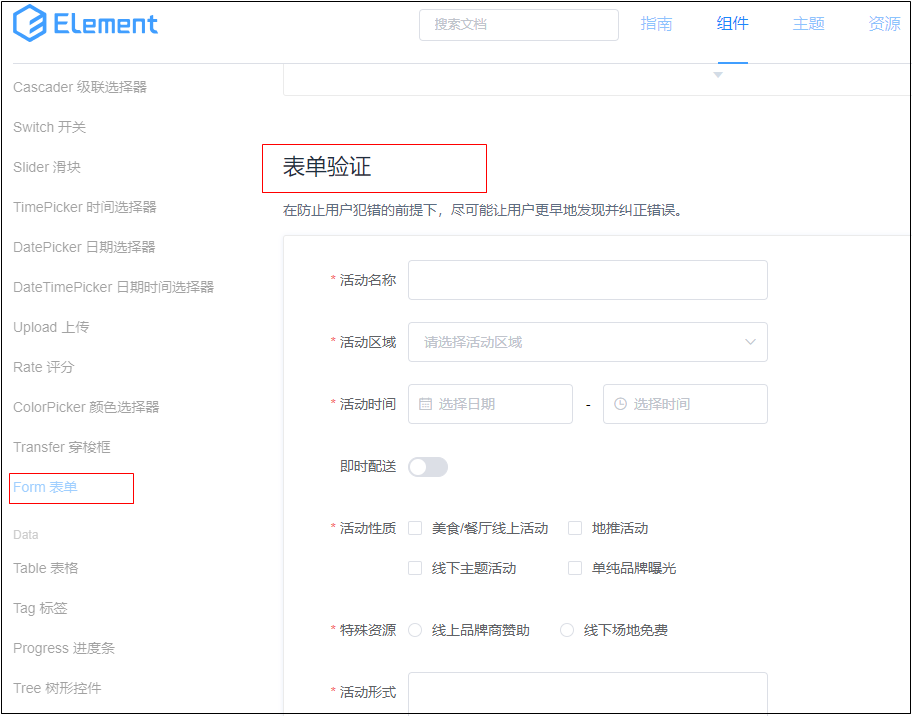This screenshot has width=912, height=716.
Task: Click the small triangle expander above 表单验证
Action: pyautogui.click(x=717, y=75)
